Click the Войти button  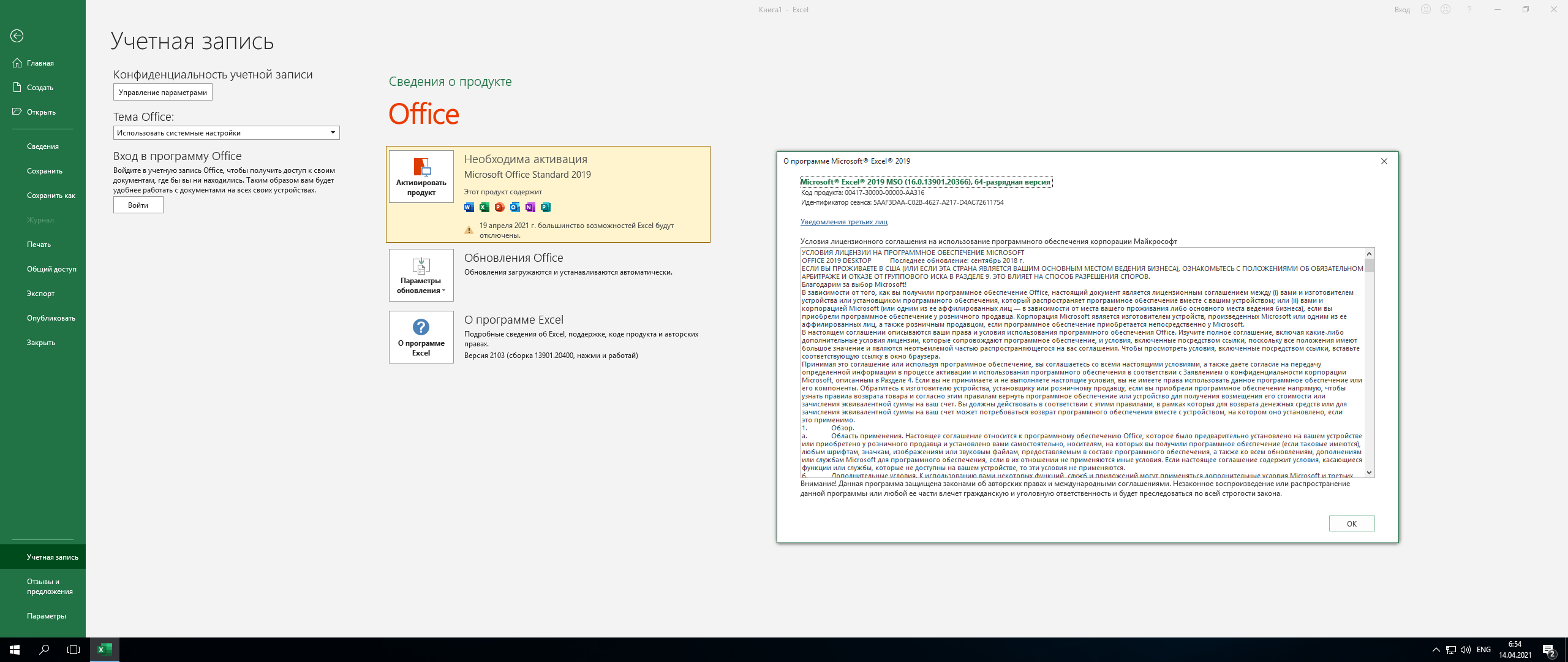point(138,205)
